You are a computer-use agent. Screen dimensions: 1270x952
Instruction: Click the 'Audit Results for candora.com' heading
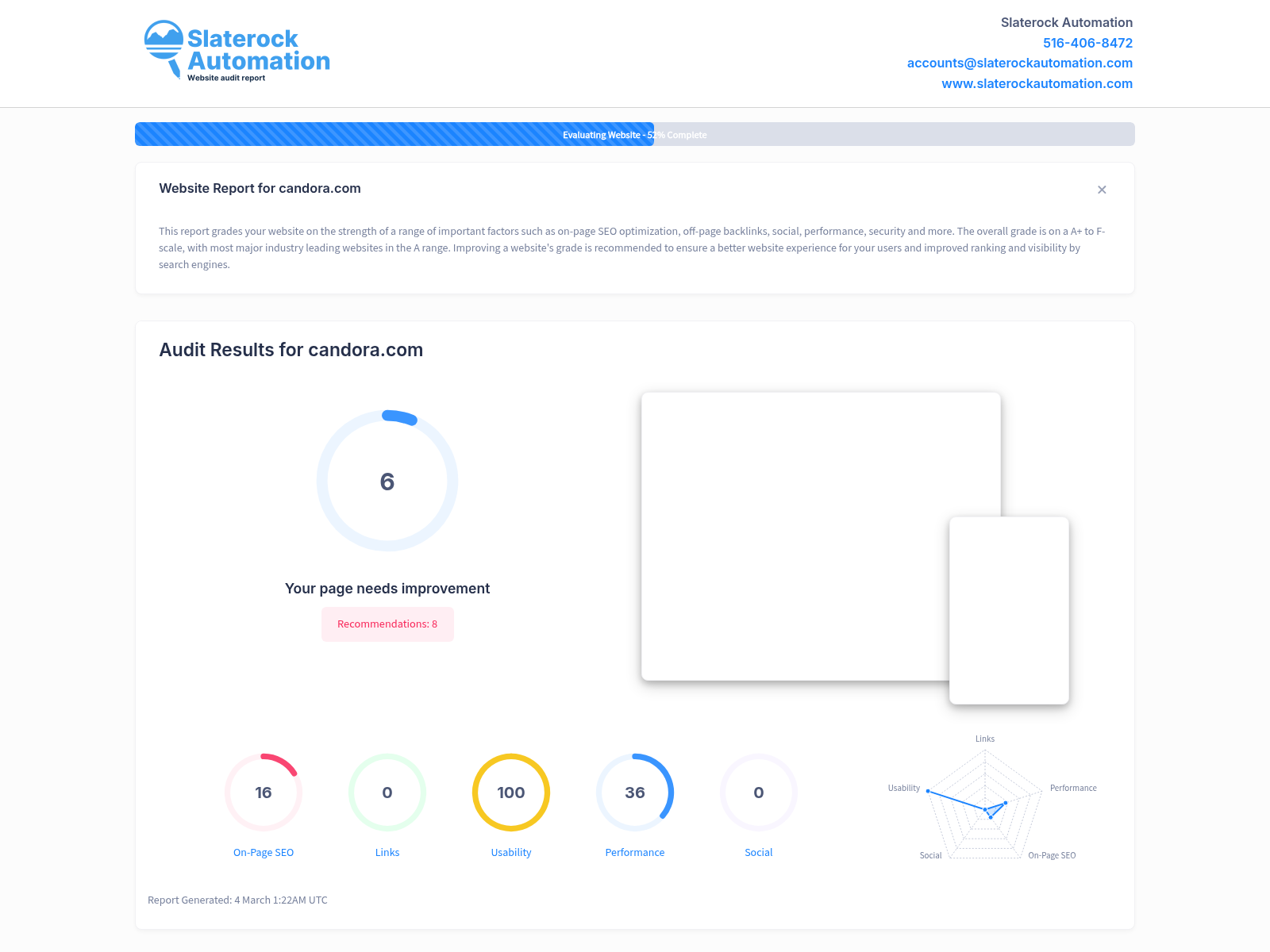click(x=291, y=350)
